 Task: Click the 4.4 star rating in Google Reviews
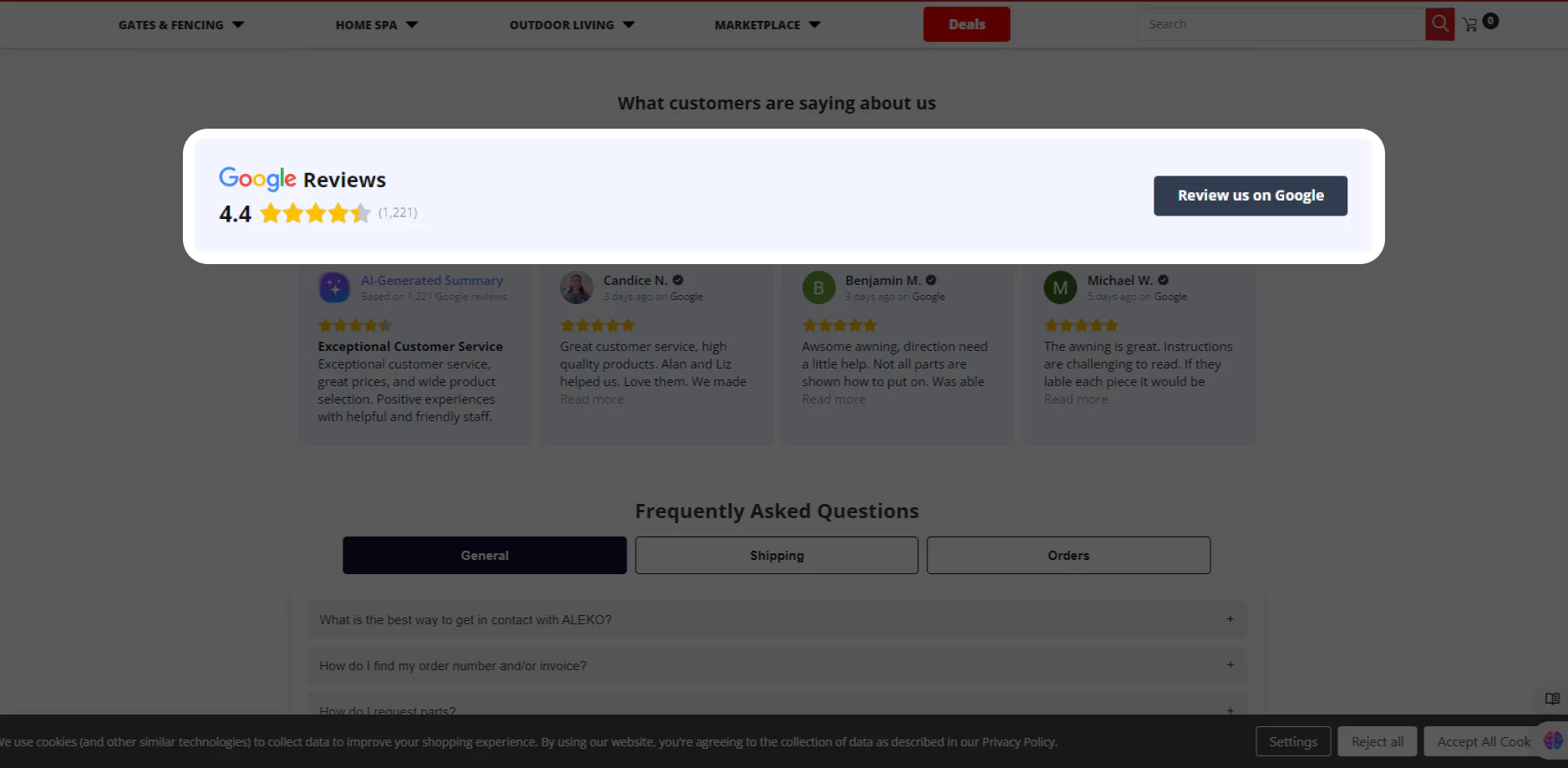click(x=315, y=214)
